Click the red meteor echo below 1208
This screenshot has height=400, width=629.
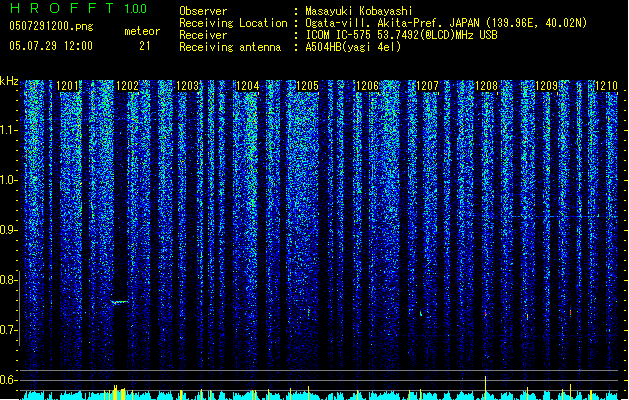pos(485,313)
